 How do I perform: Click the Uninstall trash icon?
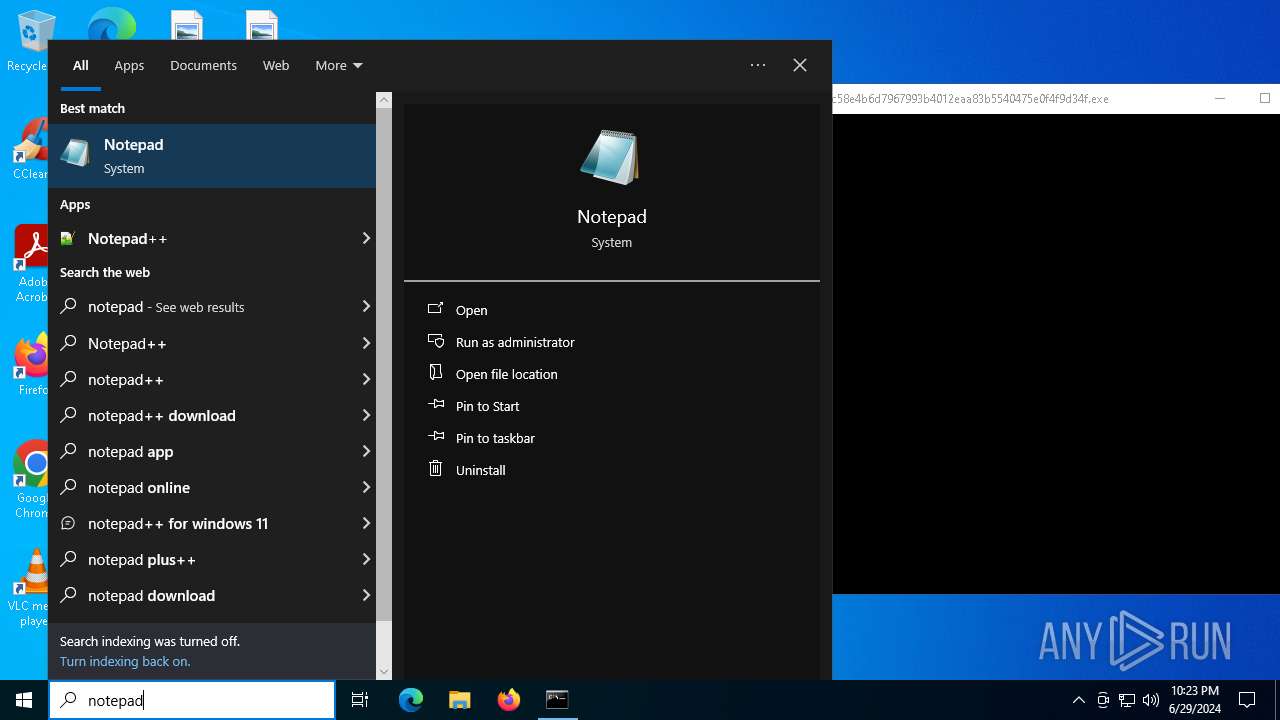tap(435, 469)
